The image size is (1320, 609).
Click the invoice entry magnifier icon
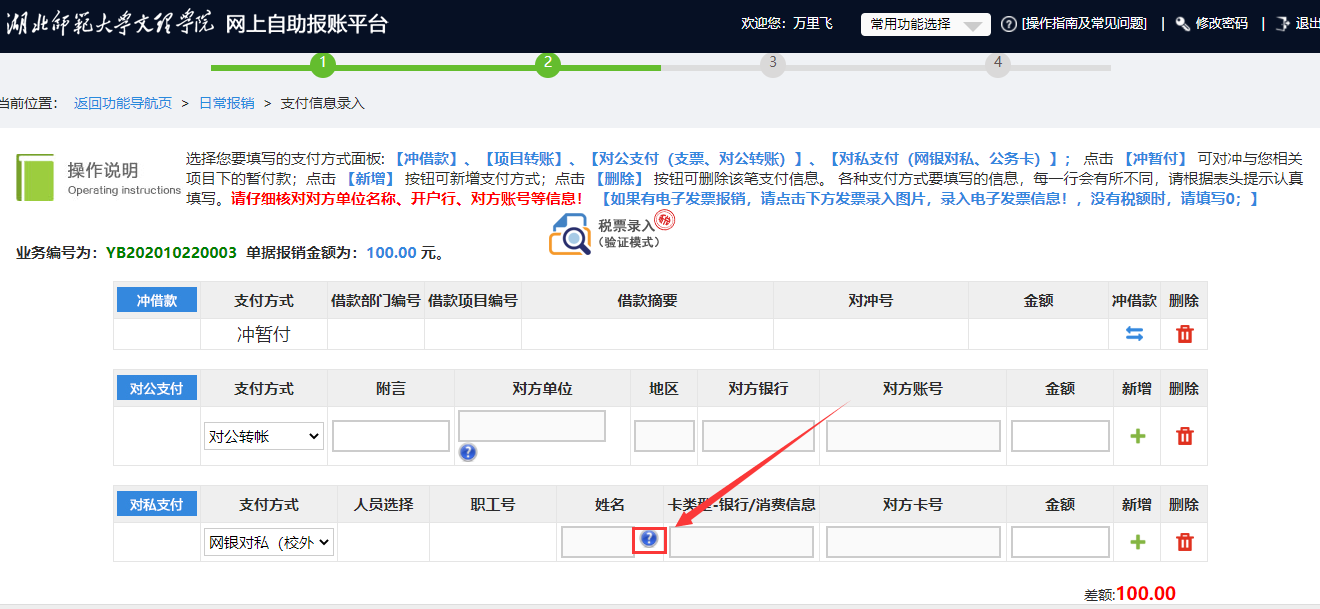tap(571, 237)
